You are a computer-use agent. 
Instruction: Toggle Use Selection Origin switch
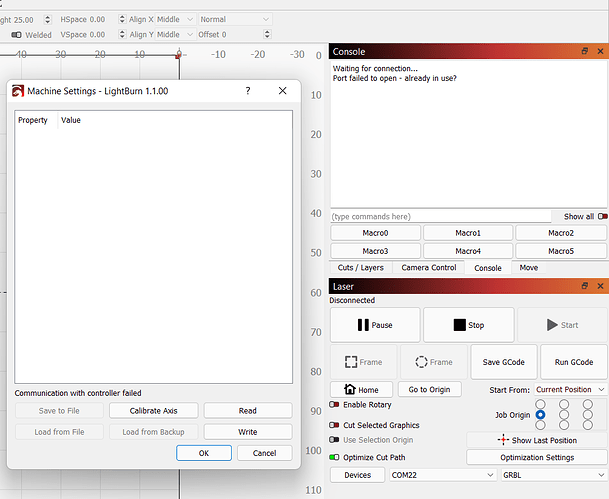click(334, 440)
